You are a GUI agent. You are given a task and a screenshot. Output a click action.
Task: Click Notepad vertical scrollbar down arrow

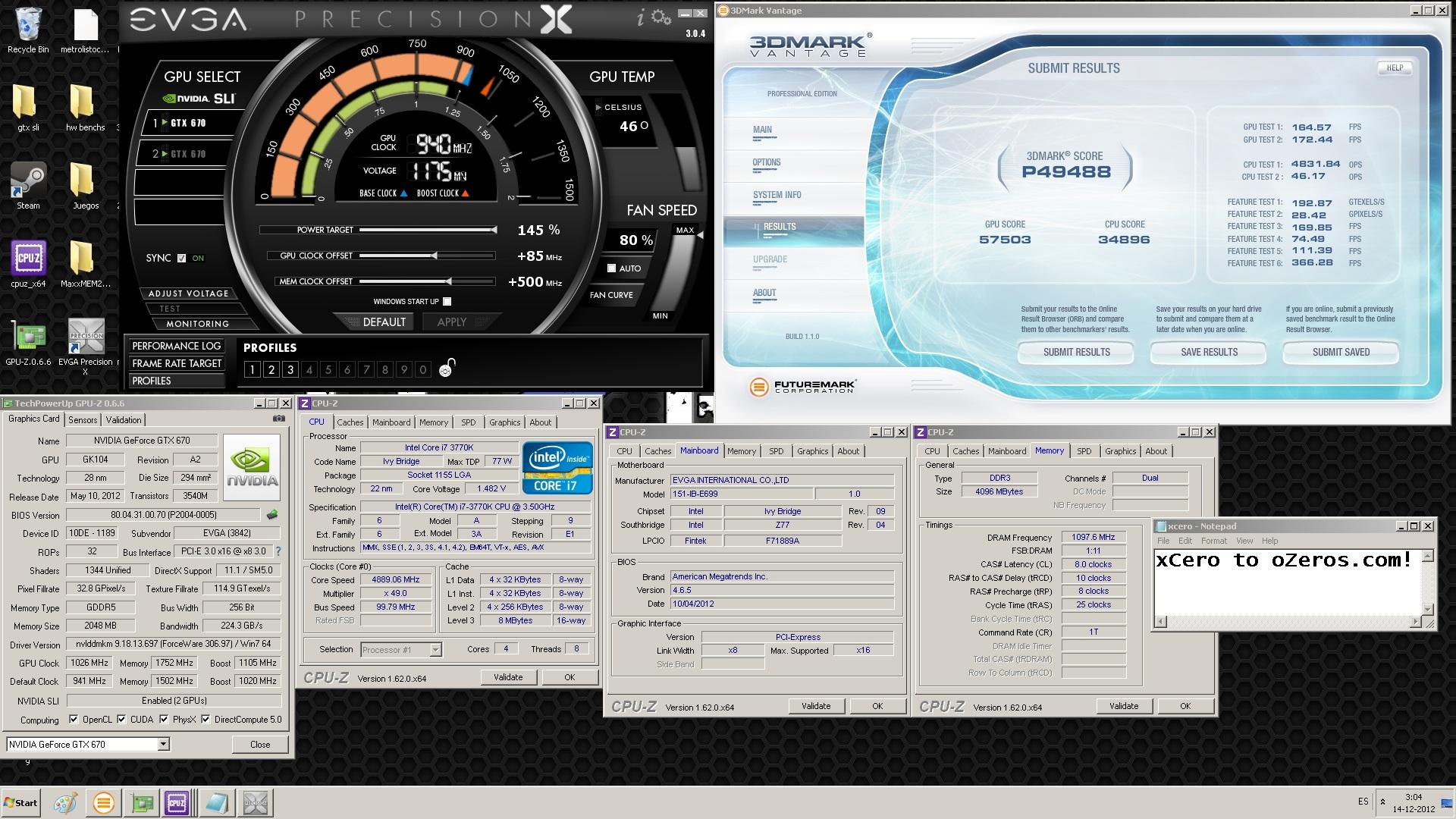pyautogui.click(x=1428, y=610)
